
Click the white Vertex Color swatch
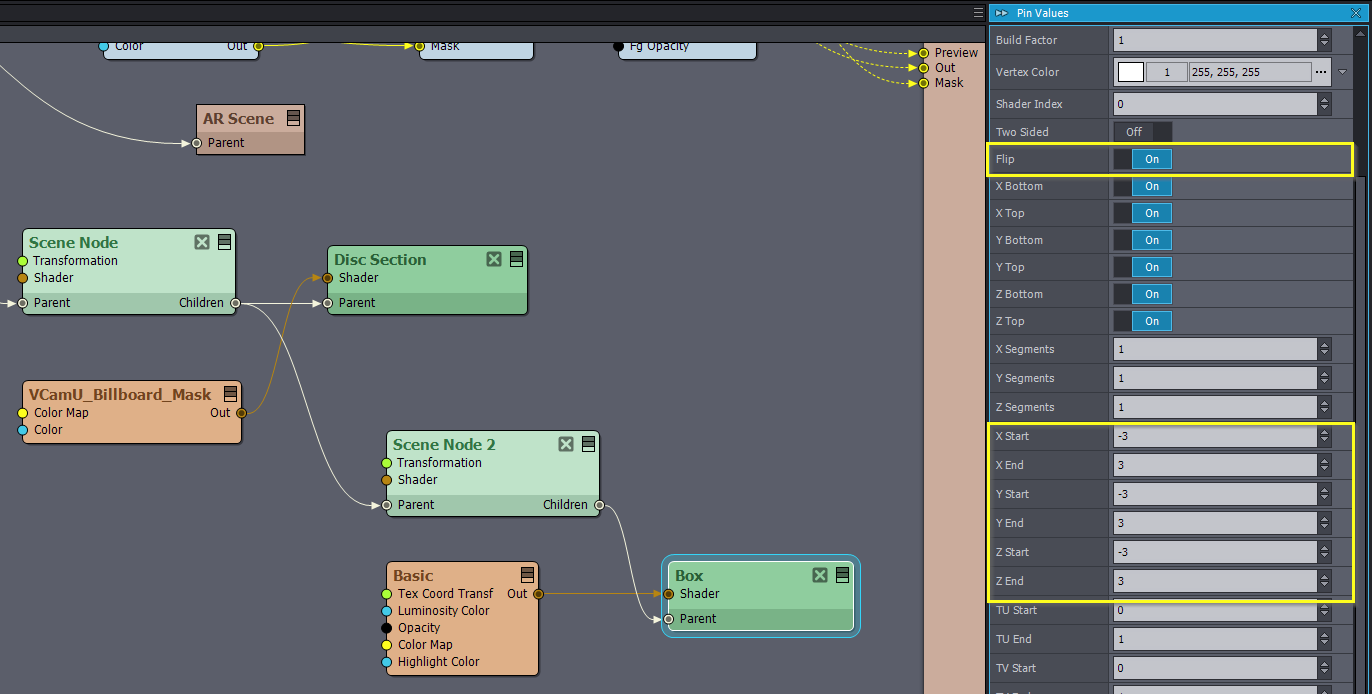point(1130,72)
